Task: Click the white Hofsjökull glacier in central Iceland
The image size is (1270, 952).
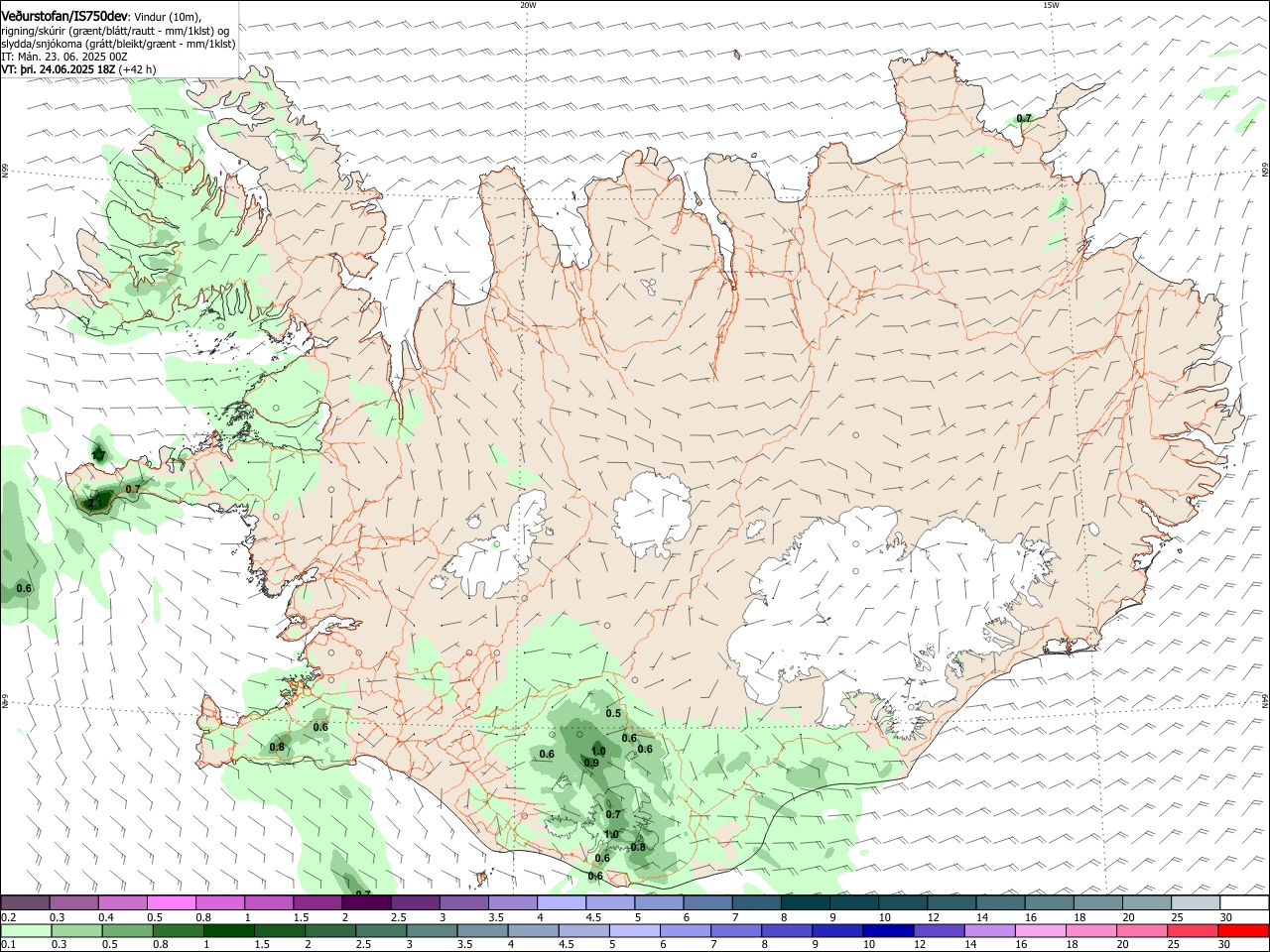Action: (x=652, y=513)
